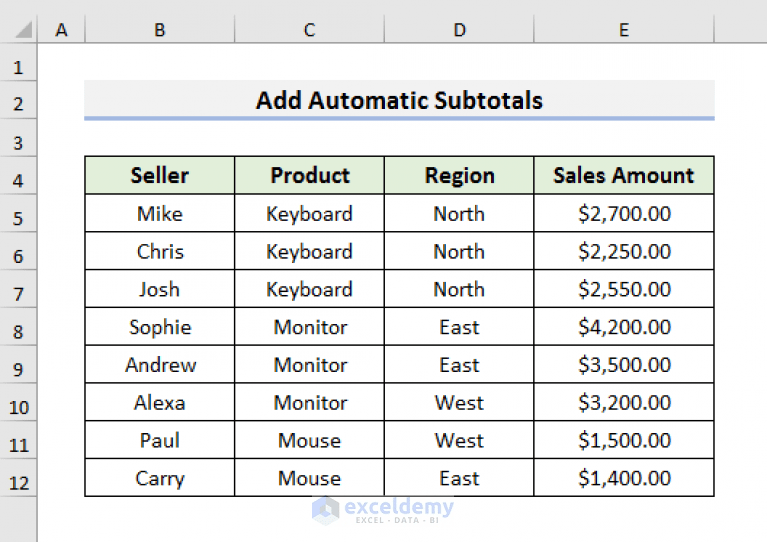Select Paul's 'Mouse' product cell
This screenshot has width=767, height=542.
(x=310, y=440)
